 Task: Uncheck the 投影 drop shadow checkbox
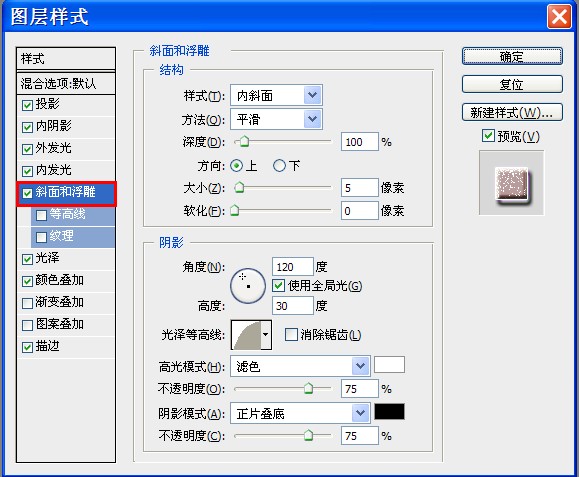(27, 105)
